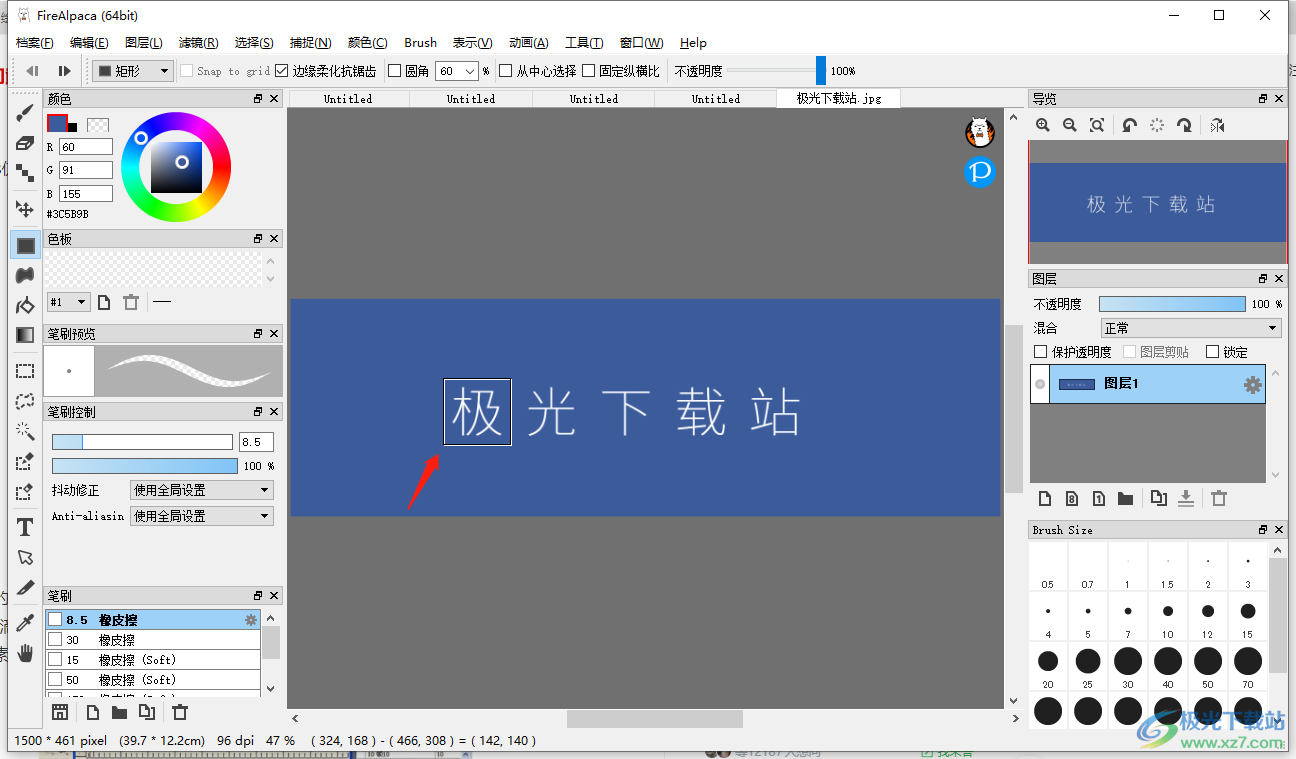Click the Navigator preview thumbnail

click(x=1158, y=203)
